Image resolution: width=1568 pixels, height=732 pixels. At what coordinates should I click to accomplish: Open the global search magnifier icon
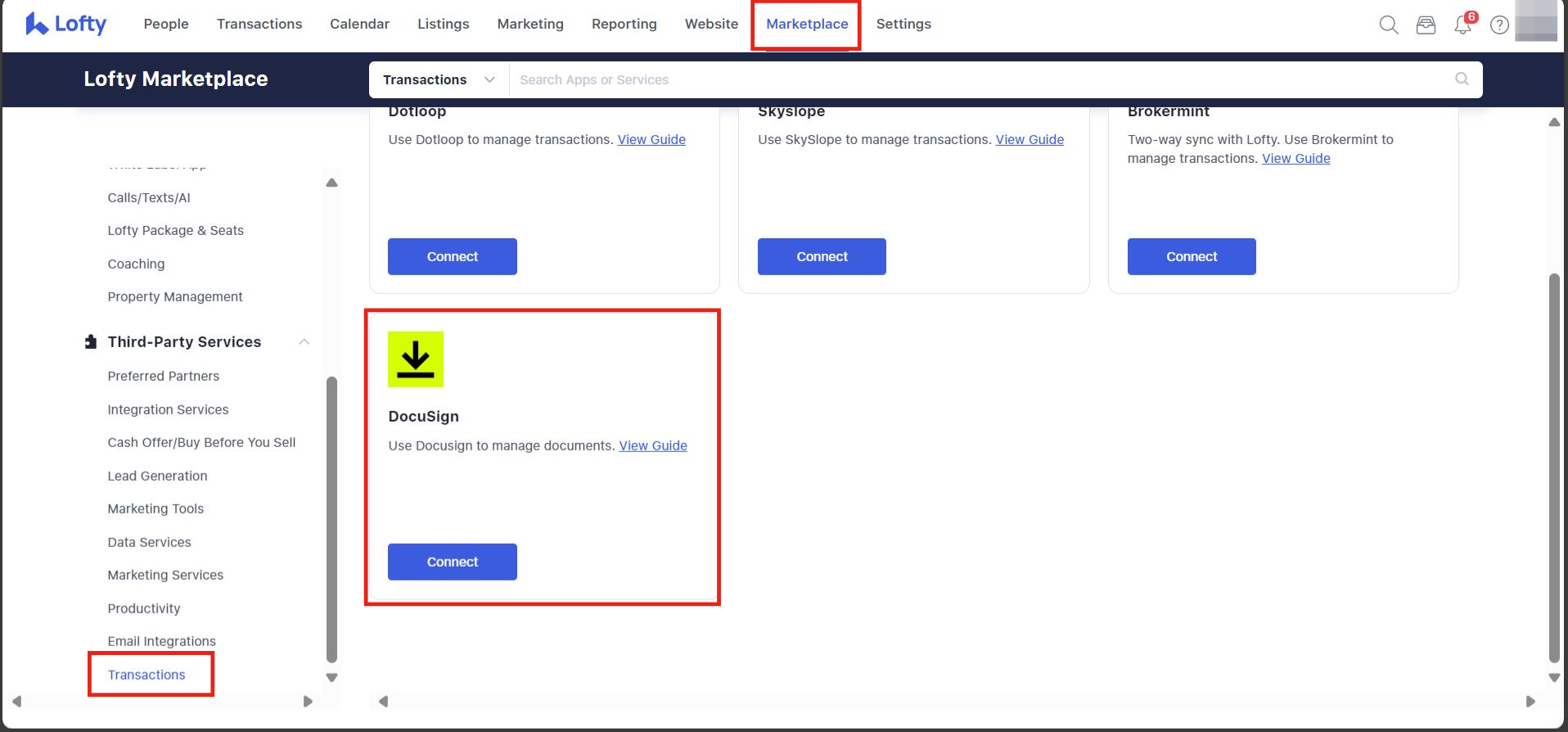coord(1389,25)
